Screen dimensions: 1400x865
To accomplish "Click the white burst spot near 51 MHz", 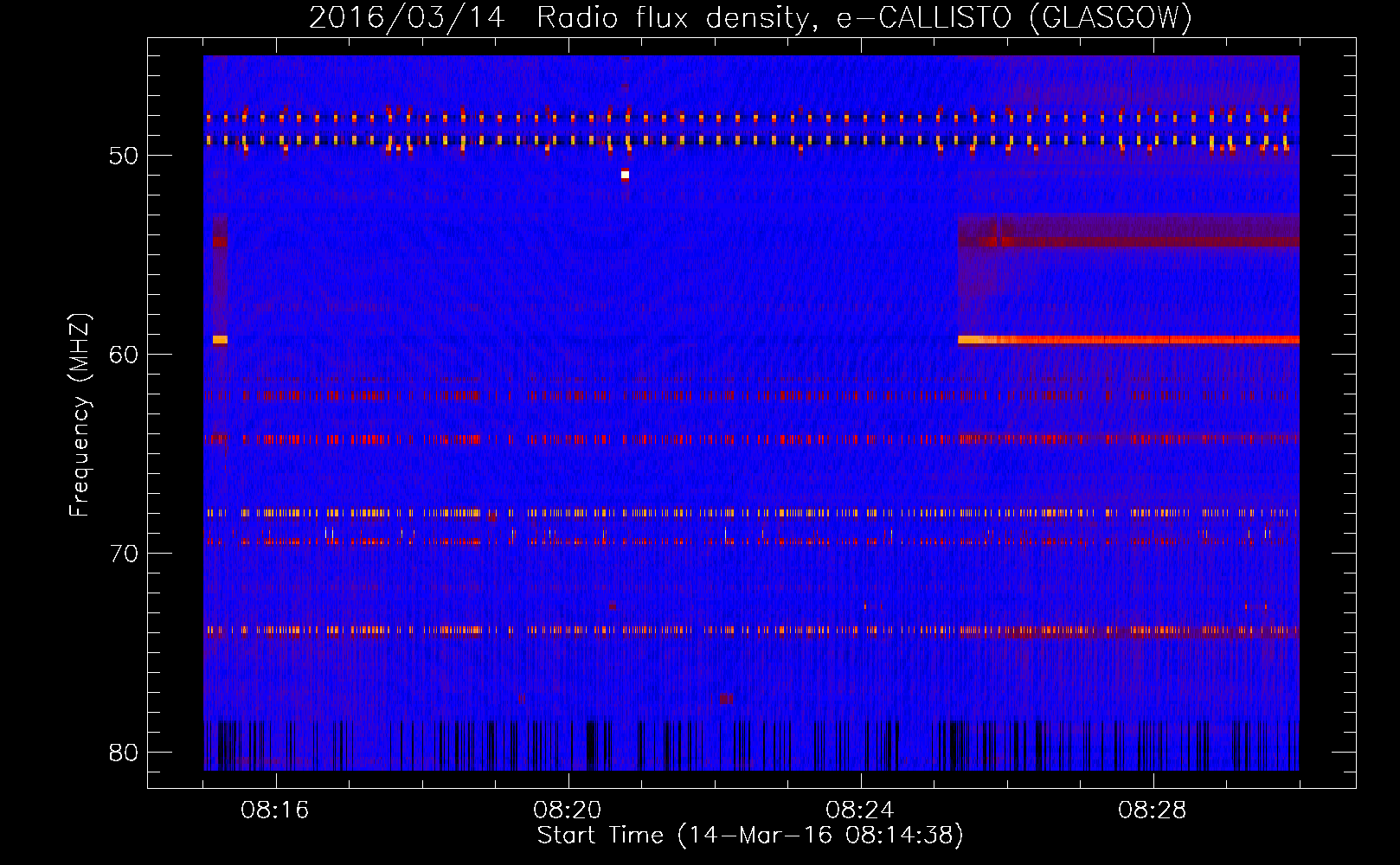I will (625, 175).
